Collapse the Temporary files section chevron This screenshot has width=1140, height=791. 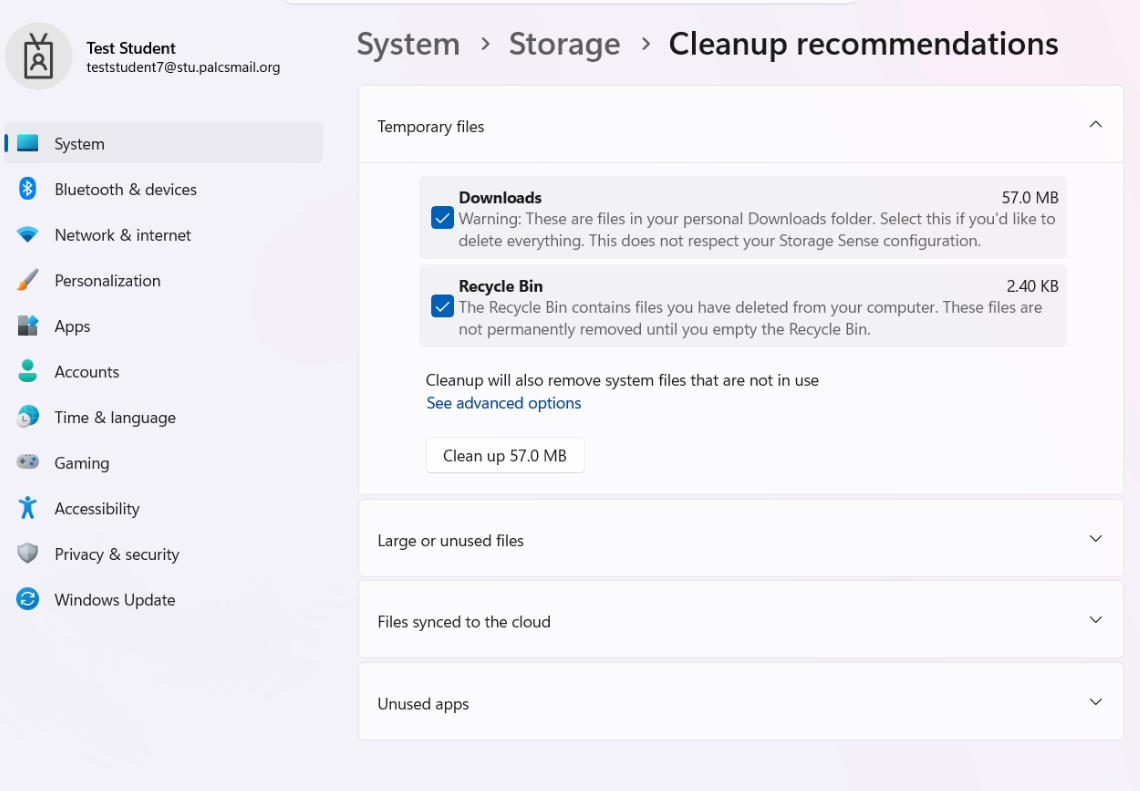pos(1096,124)
